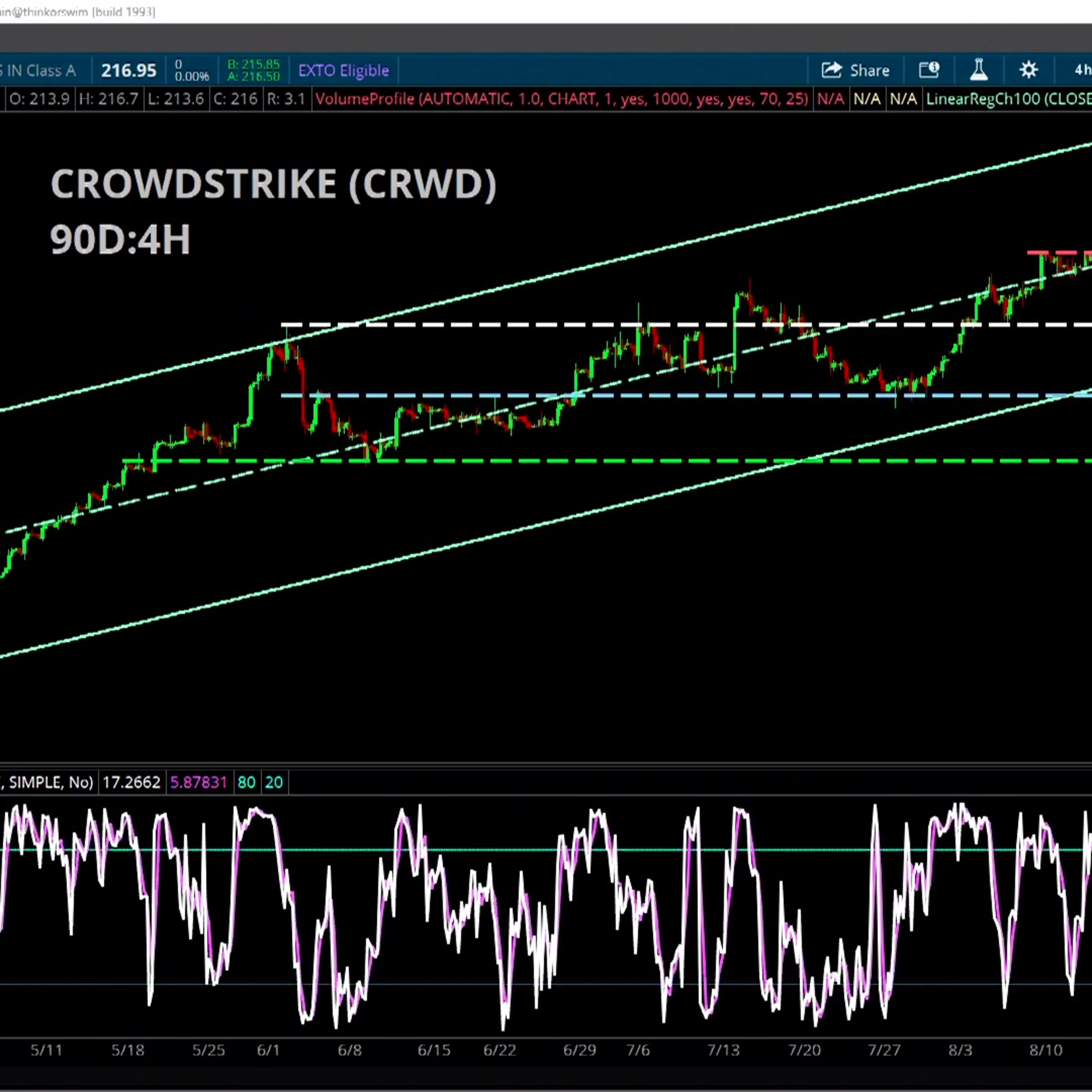1092x1092 pixels.
Task: Click the 6/1 date axis label
Action: pyautogui.click(x=268, y=1050)
